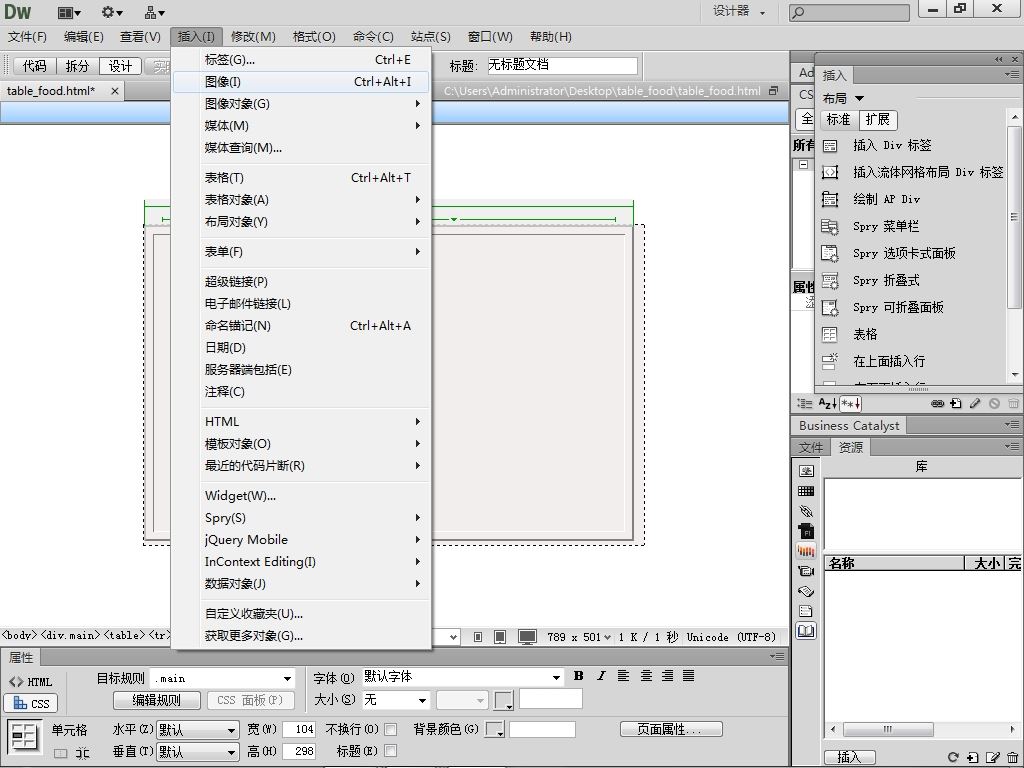Open the Vertical alignment dropdown
The width and height of the screenshot is (1024, 768).
(197, 752)
